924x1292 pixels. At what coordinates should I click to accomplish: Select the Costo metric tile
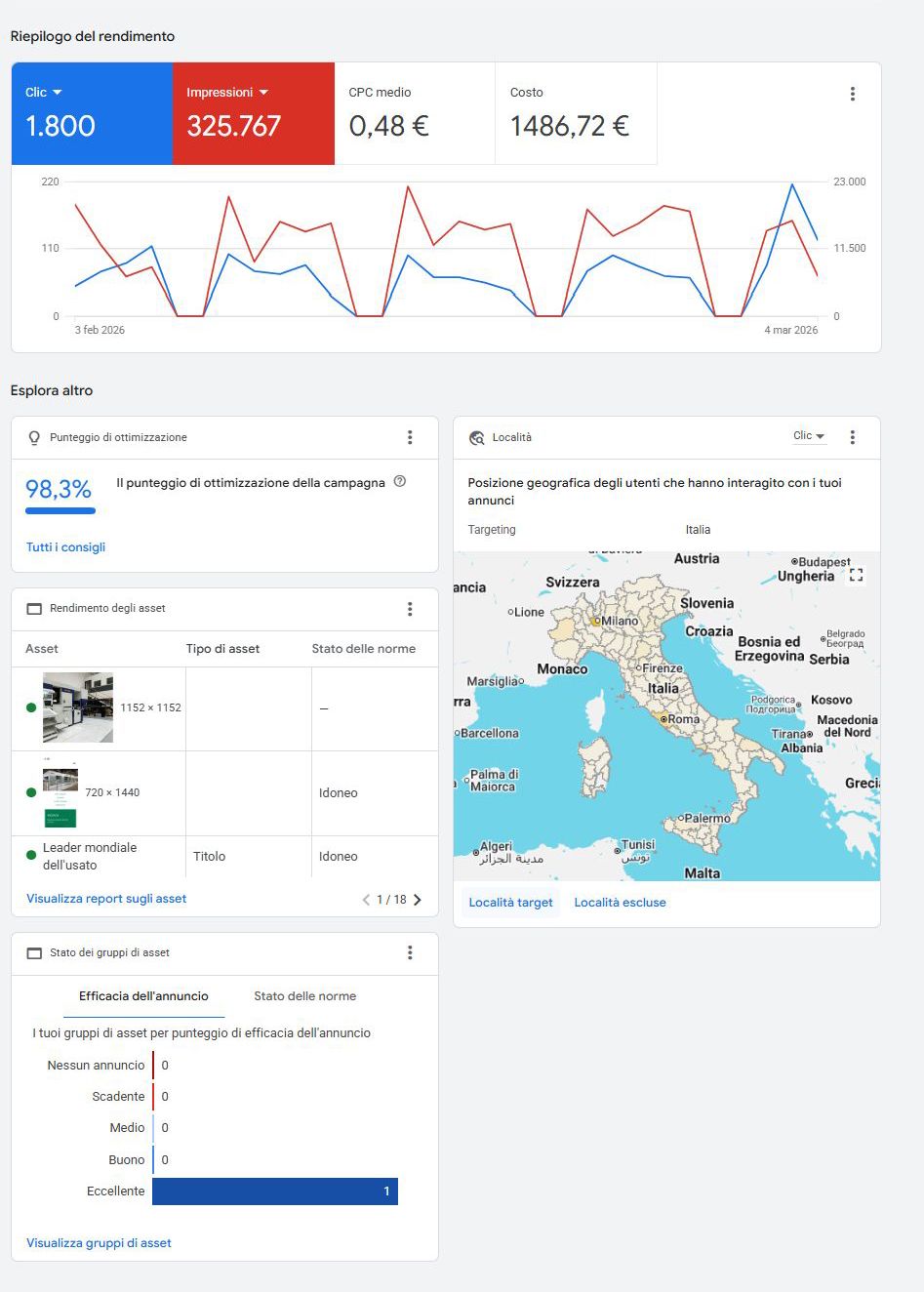(x=576, y=113)
